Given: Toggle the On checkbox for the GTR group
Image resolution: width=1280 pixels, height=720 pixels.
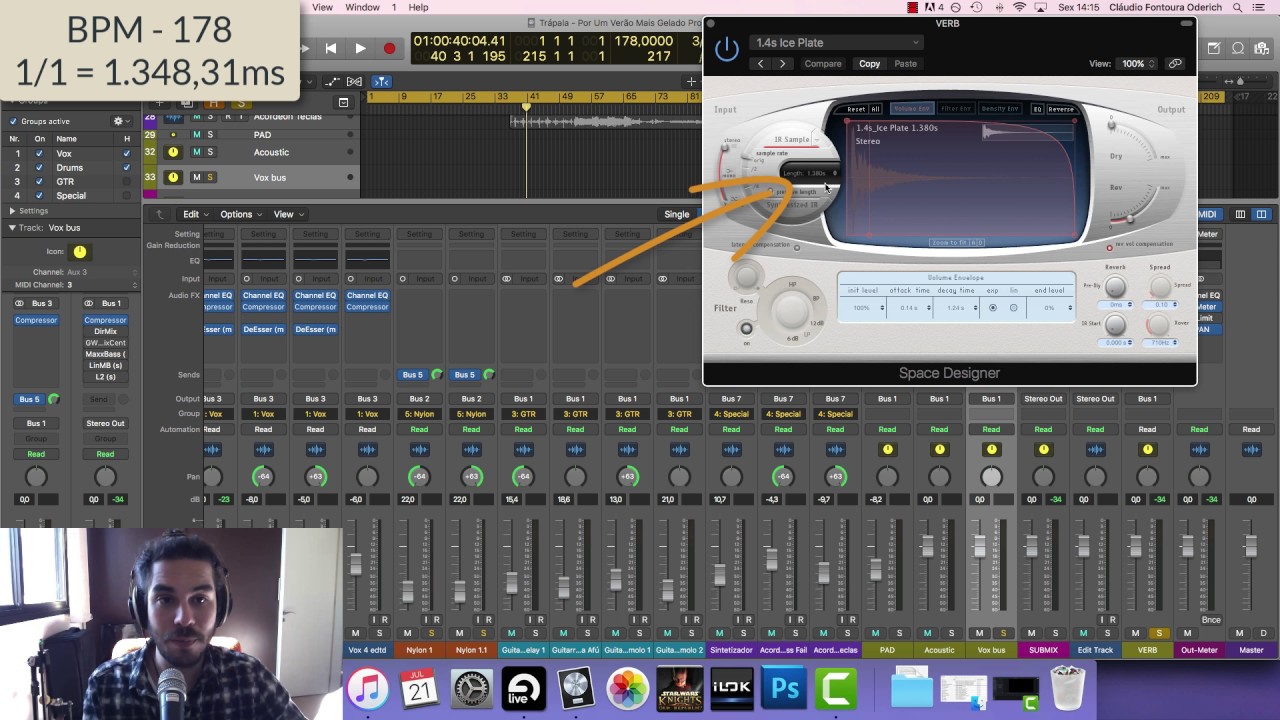Looking at the screenshot, I should coord(39,182).
